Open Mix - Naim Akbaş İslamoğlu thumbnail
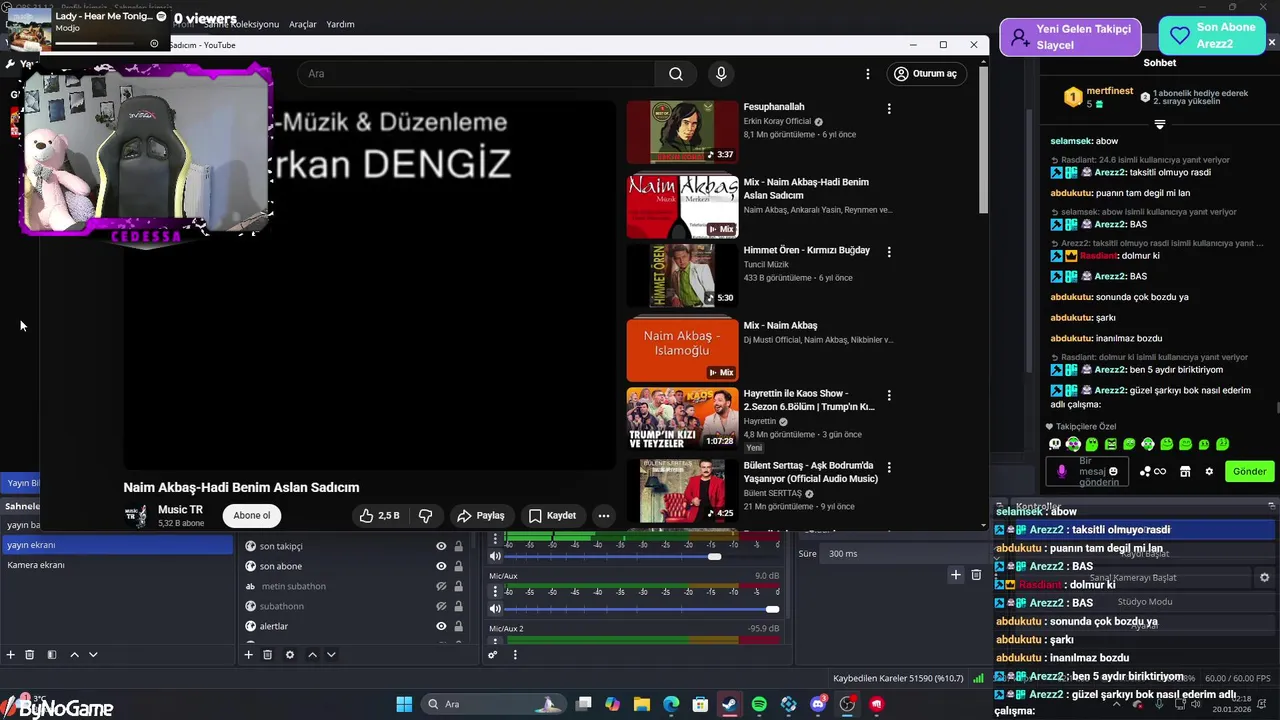Screen dimensions: 1280x720 pos(682,349)
